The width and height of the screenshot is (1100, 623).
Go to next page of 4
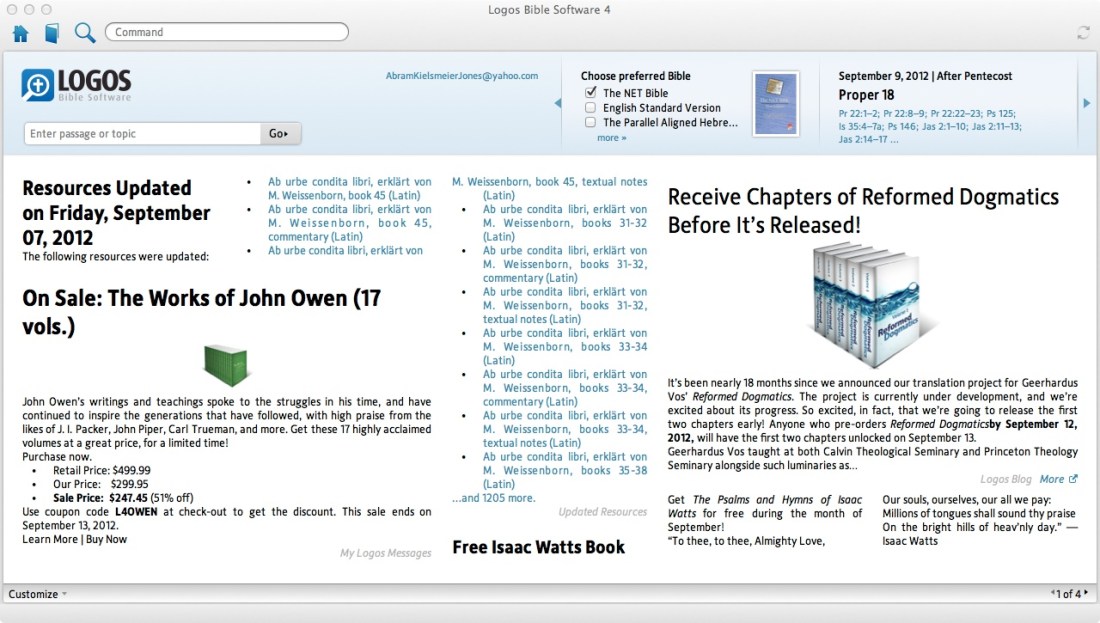(x=1086, y=593)
